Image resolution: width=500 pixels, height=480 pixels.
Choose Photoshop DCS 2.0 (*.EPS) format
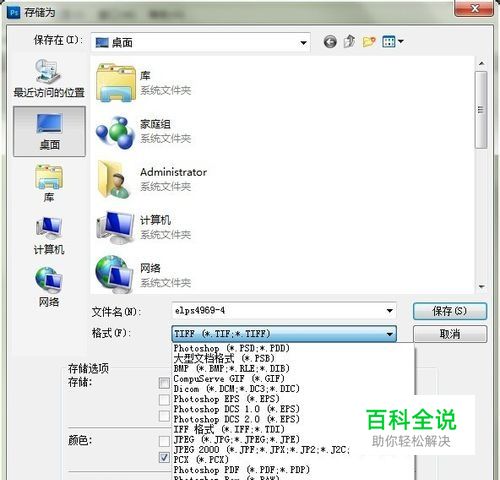coord(237,419)
